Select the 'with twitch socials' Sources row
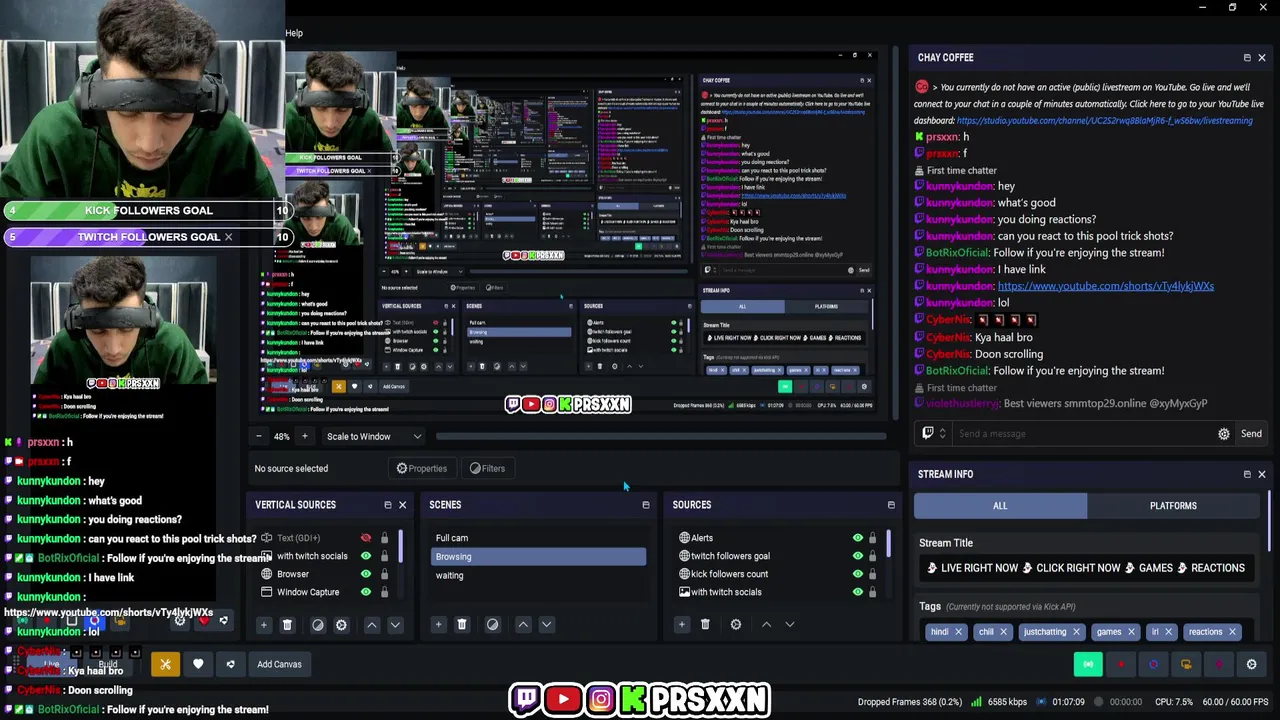1280x720 pixels. (x=766, y=592)
